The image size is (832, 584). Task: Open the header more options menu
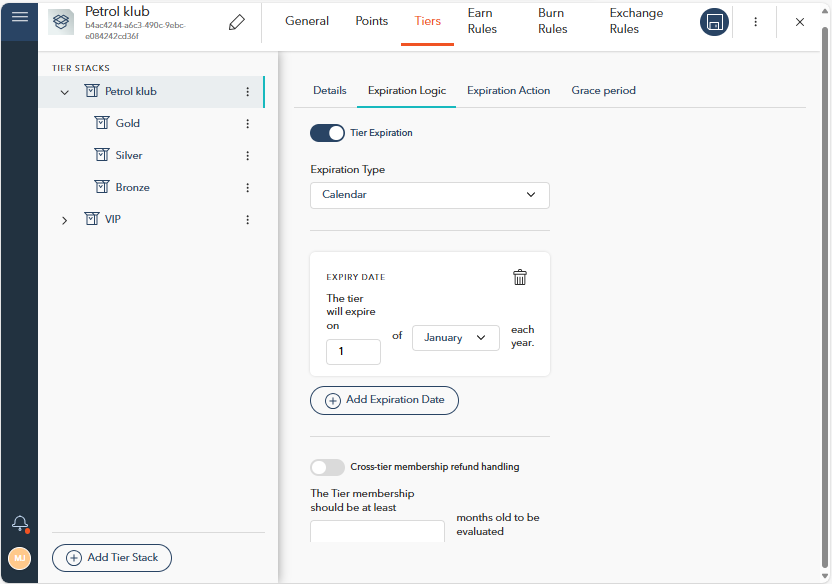click(756, 22)
